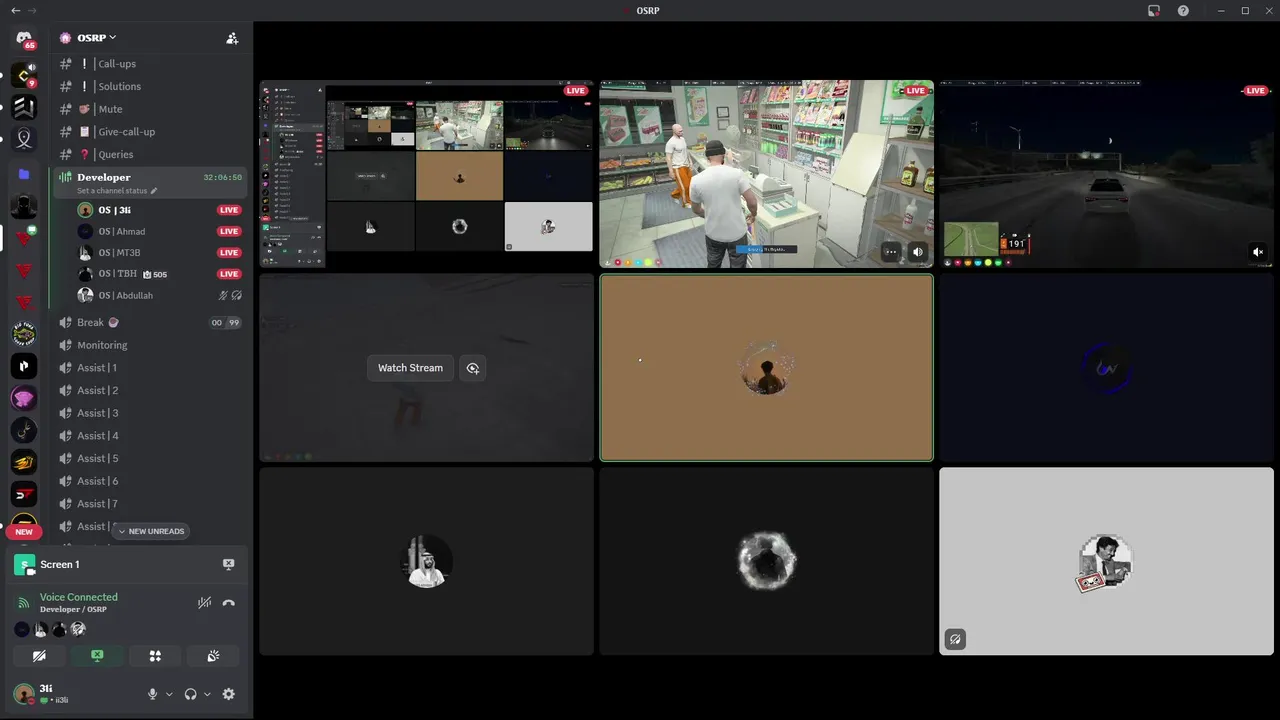Open the own screen-share preview tile
Image resolution: width=1280 pixels, height=720 pixels.
(427, 174)
